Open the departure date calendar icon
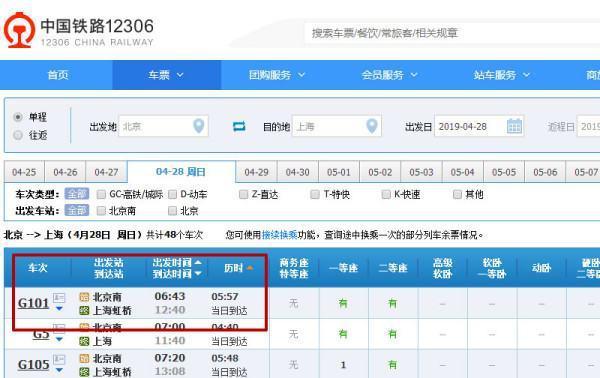The width and height of the screenshot is (600, 378). (x=514, y=126)
